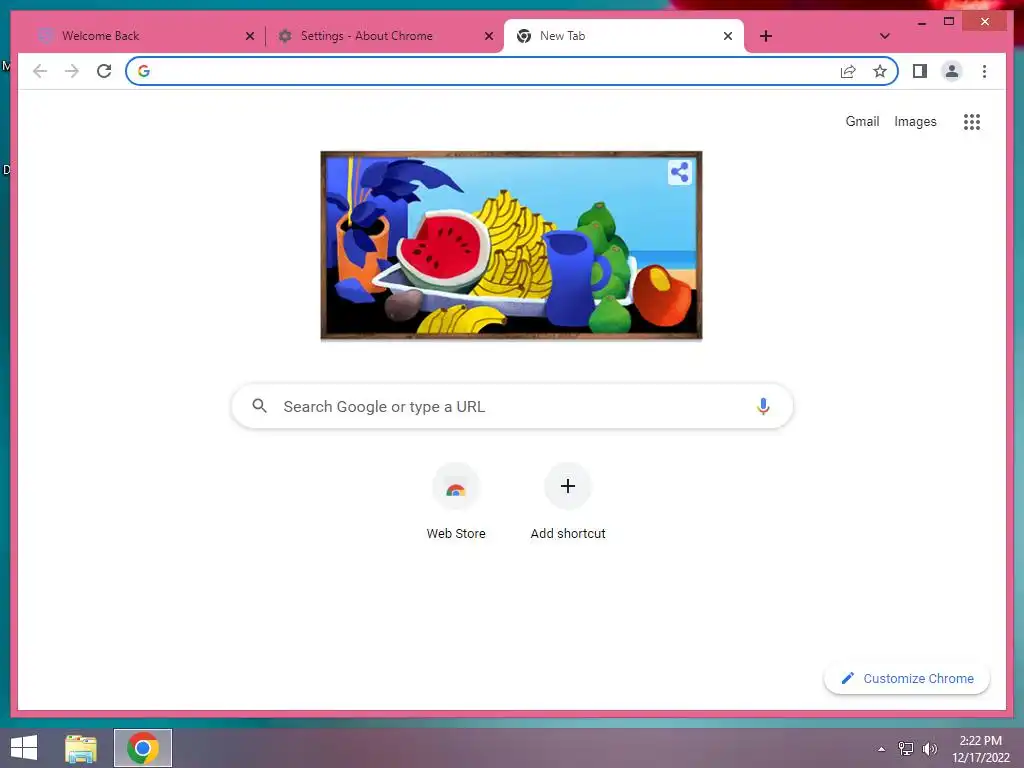Open the Gmail link
Screen dimensions: 1024x768
click(x=862, y=121)
